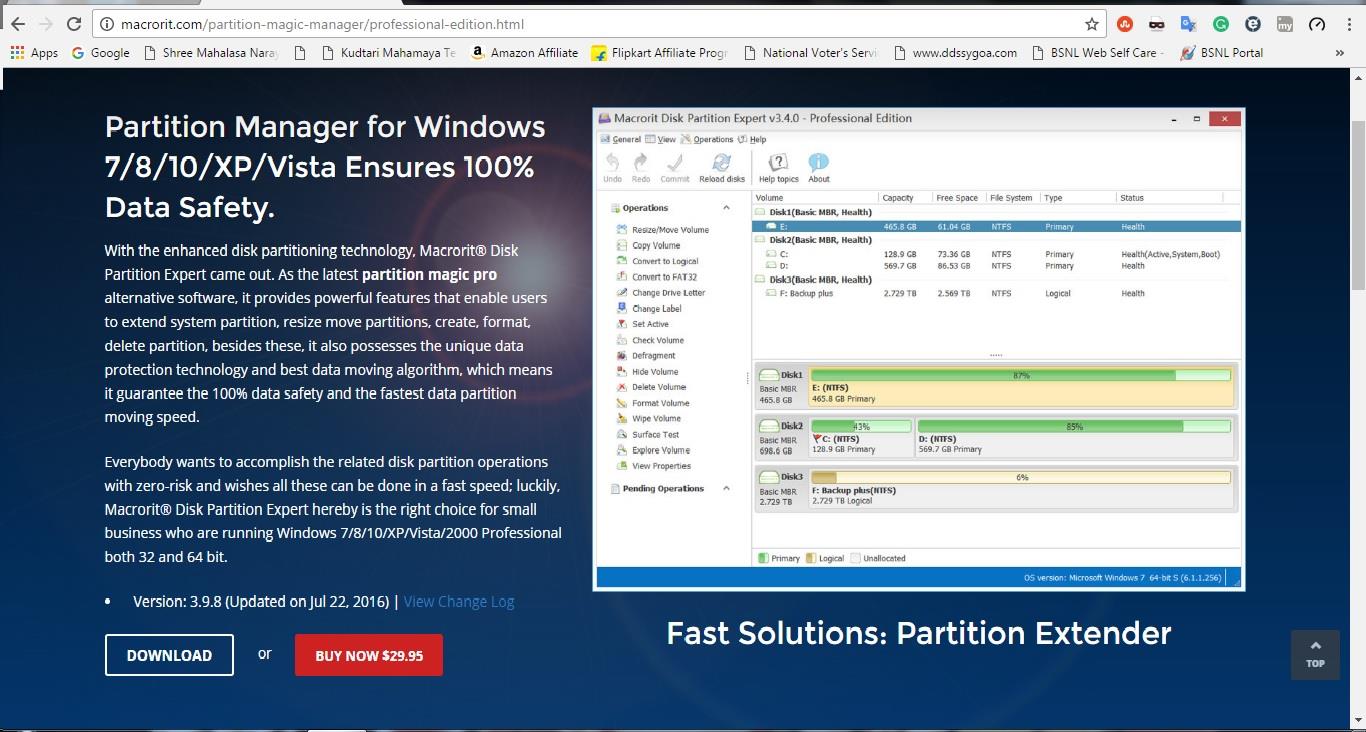This screenshot has width=1366, height=732.
Task: Select the C: volume row
Action: coord(997,254)
